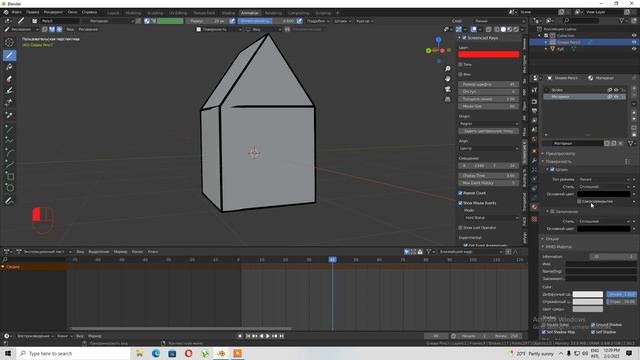Image resolution: width=640 pixels, height=360 pixels.
Task: Click the pan hand viewport icon
Action: (x=448, y=79)
